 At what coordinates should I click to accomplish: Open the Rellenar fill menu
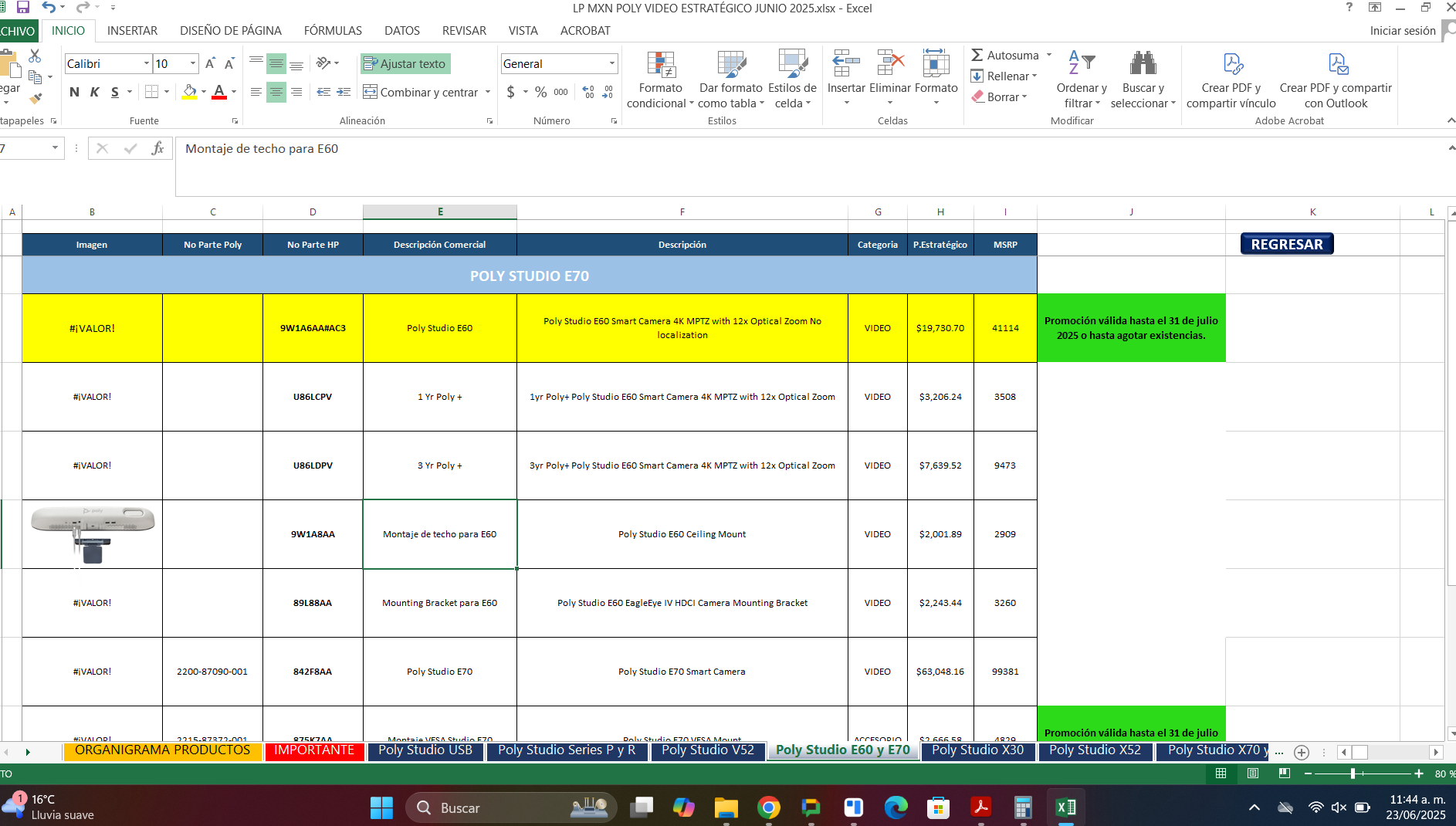coord(1004,76)
